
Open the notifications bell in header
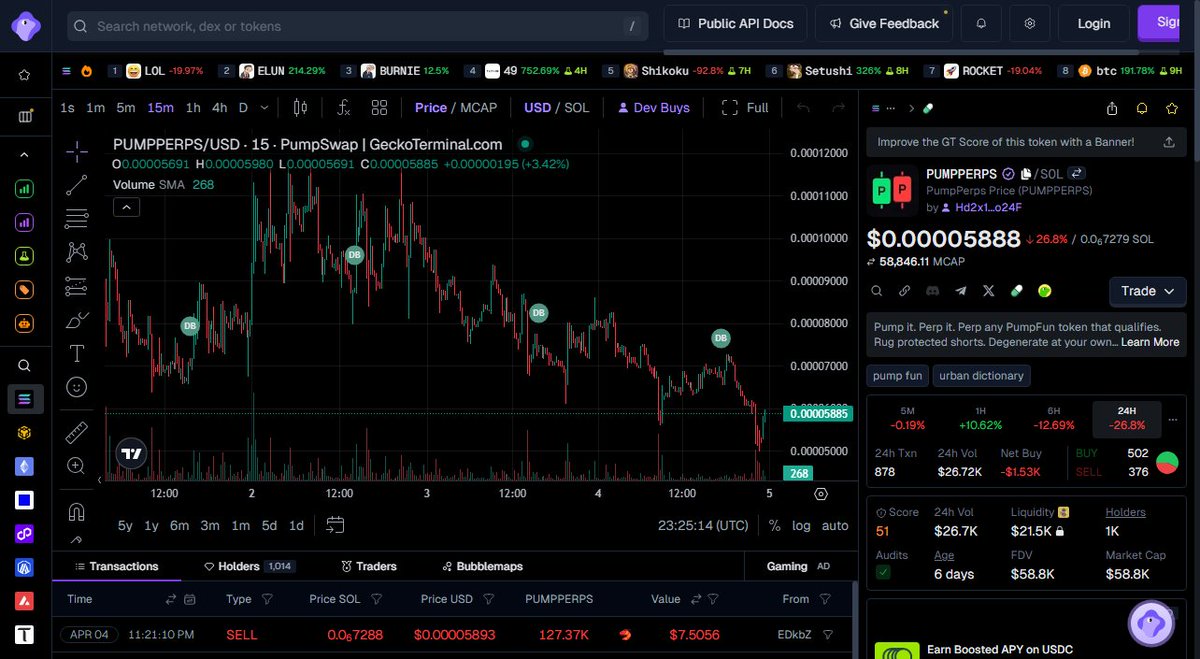(x=981, y=23)
